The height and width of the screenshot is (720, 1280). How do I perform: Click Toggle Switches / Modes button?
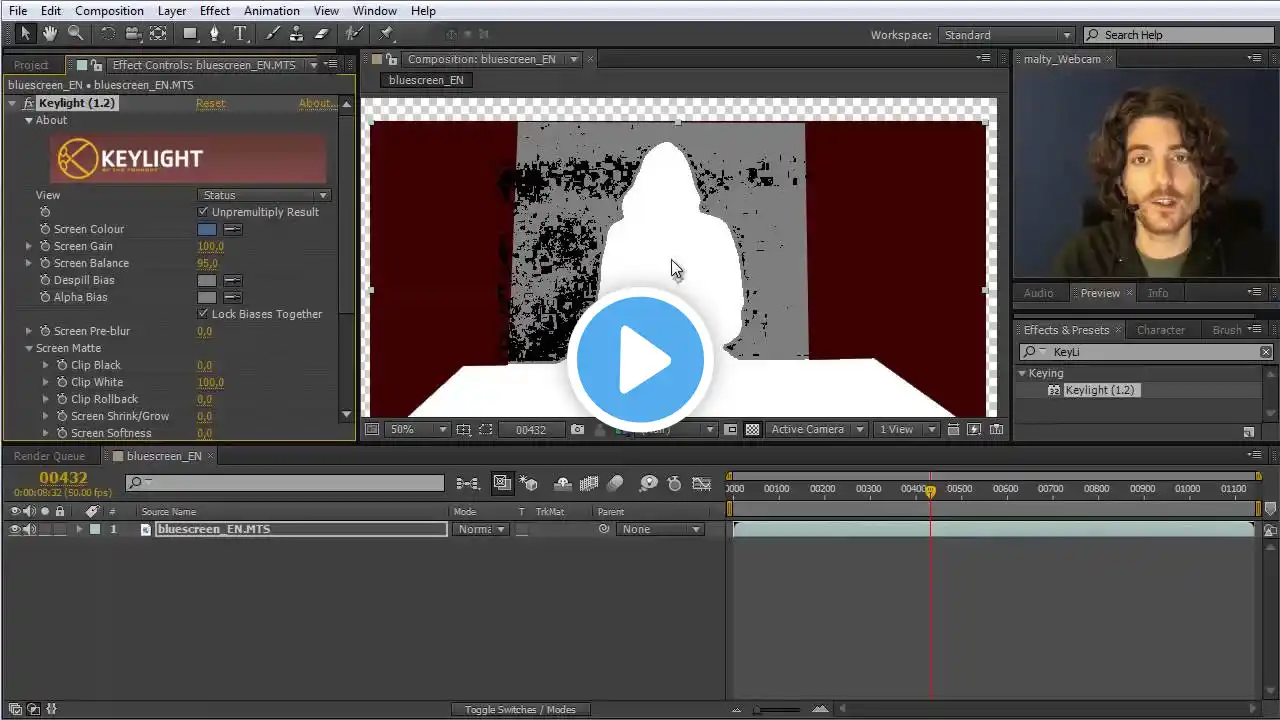pos(520,710)
